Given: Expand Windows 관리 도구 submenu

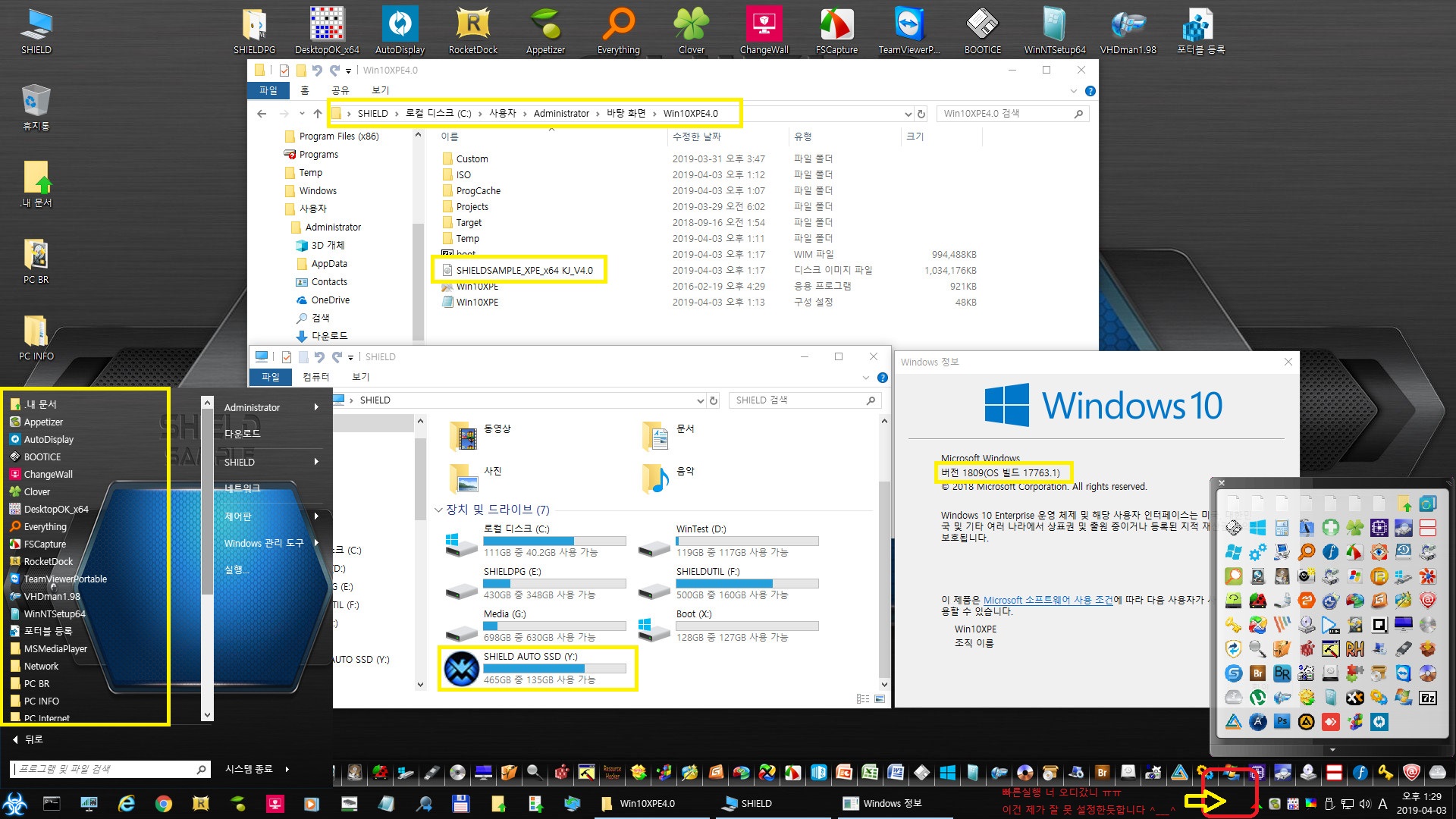Looking at the screenshot, I should [316, 543].
